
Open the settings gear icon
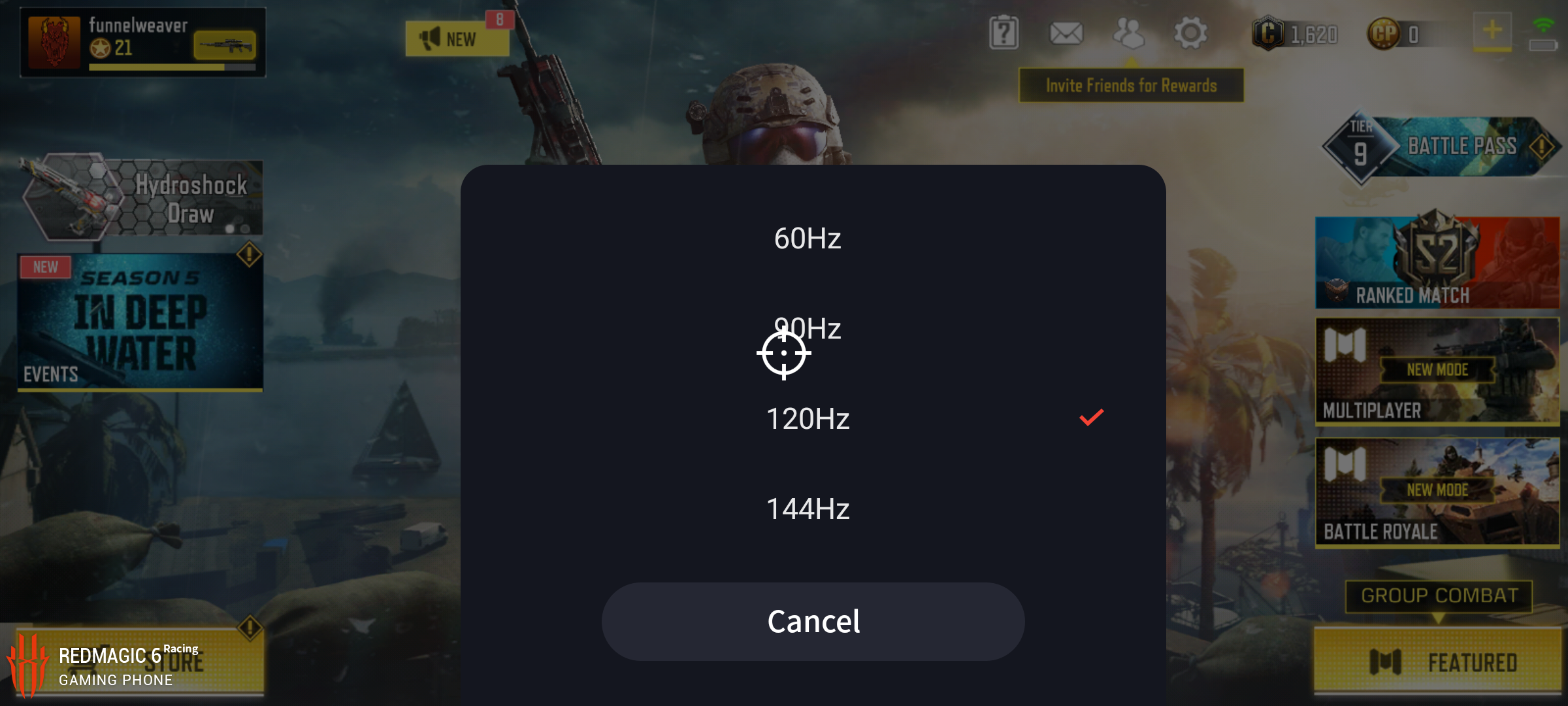pyautogui.click(x=1190, y=33)
